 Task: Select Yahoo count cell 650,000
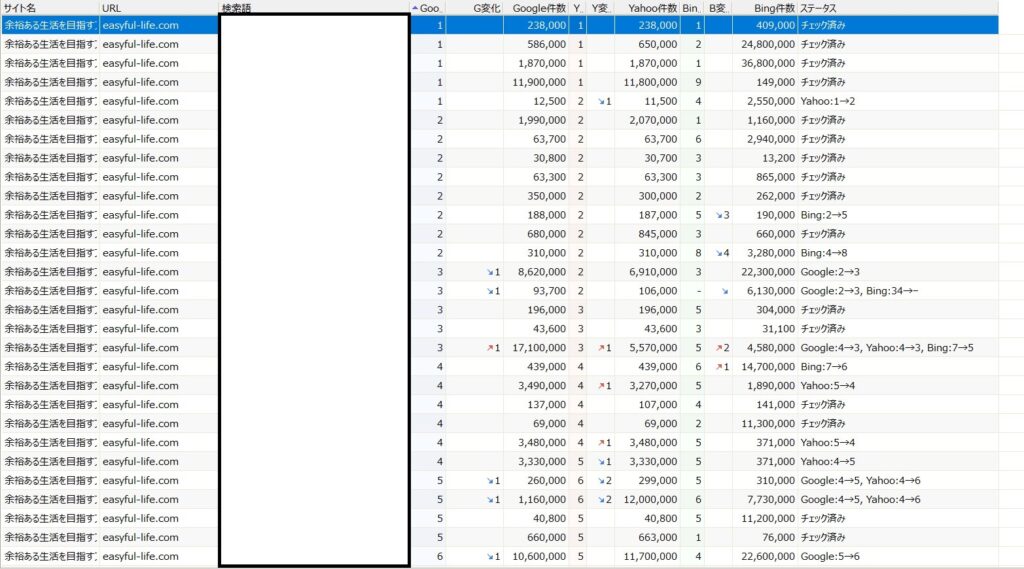point(658,44)
